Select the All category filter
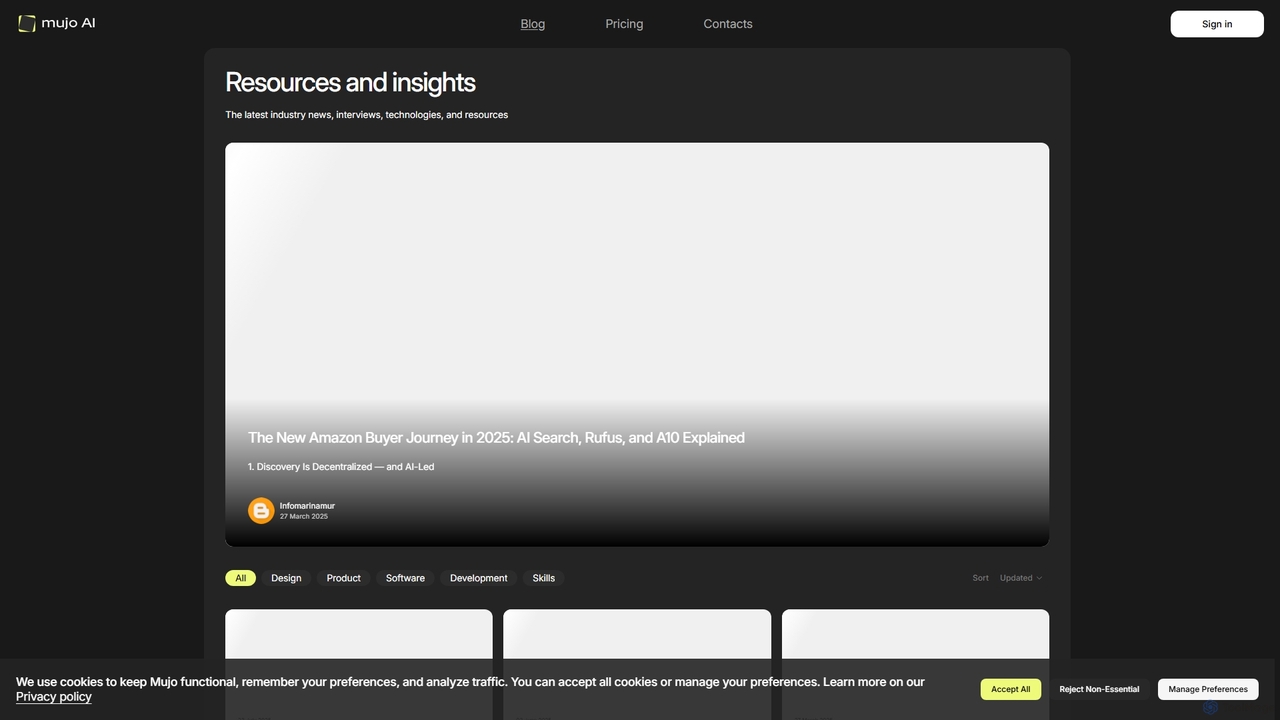 (x=241, y=578)
